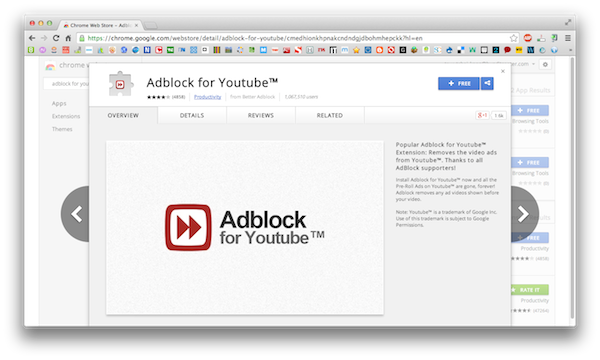Open the web store settings gear
Viewport: 600px width, 360px height.
[x=545, y=64]
